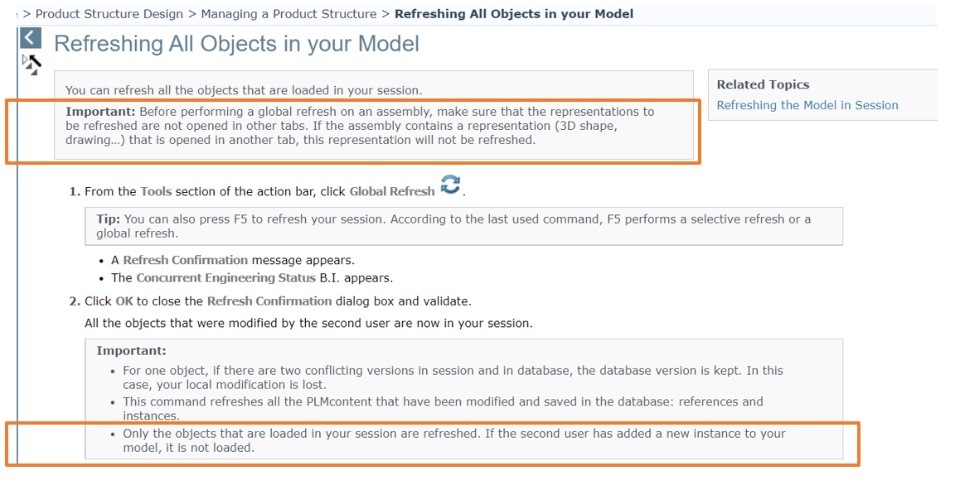Click the word Tools in step 1
Image resolution: width=960 pixels, height=490 pixels.
pos(156,191)
